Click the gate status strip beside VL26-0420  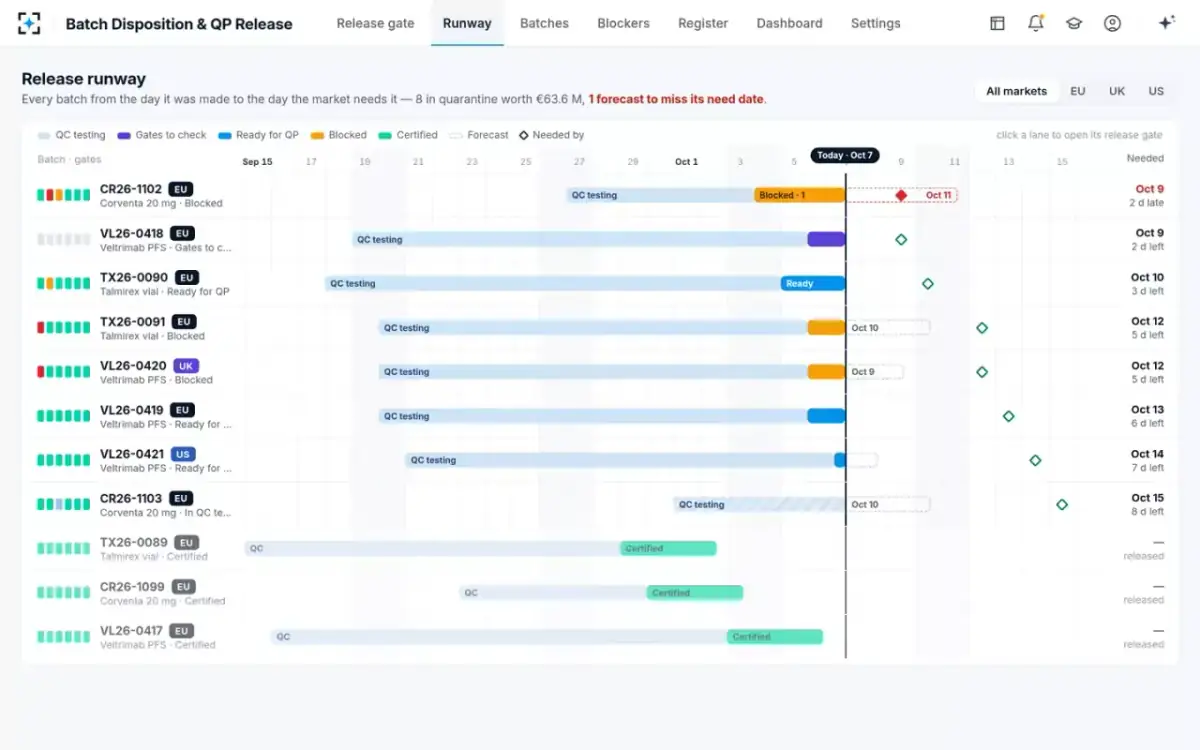point(64,372)
